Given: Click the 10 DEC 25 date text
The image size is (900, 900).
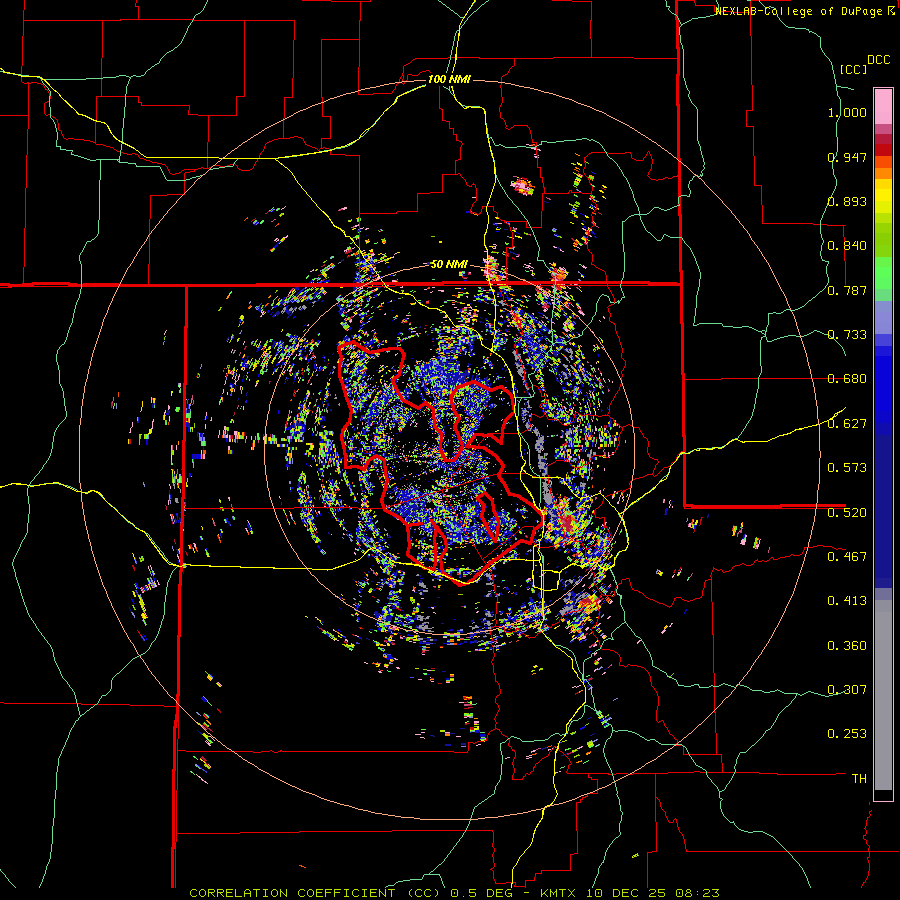Looking at the screenshot, I should click(x=627, y=893).
